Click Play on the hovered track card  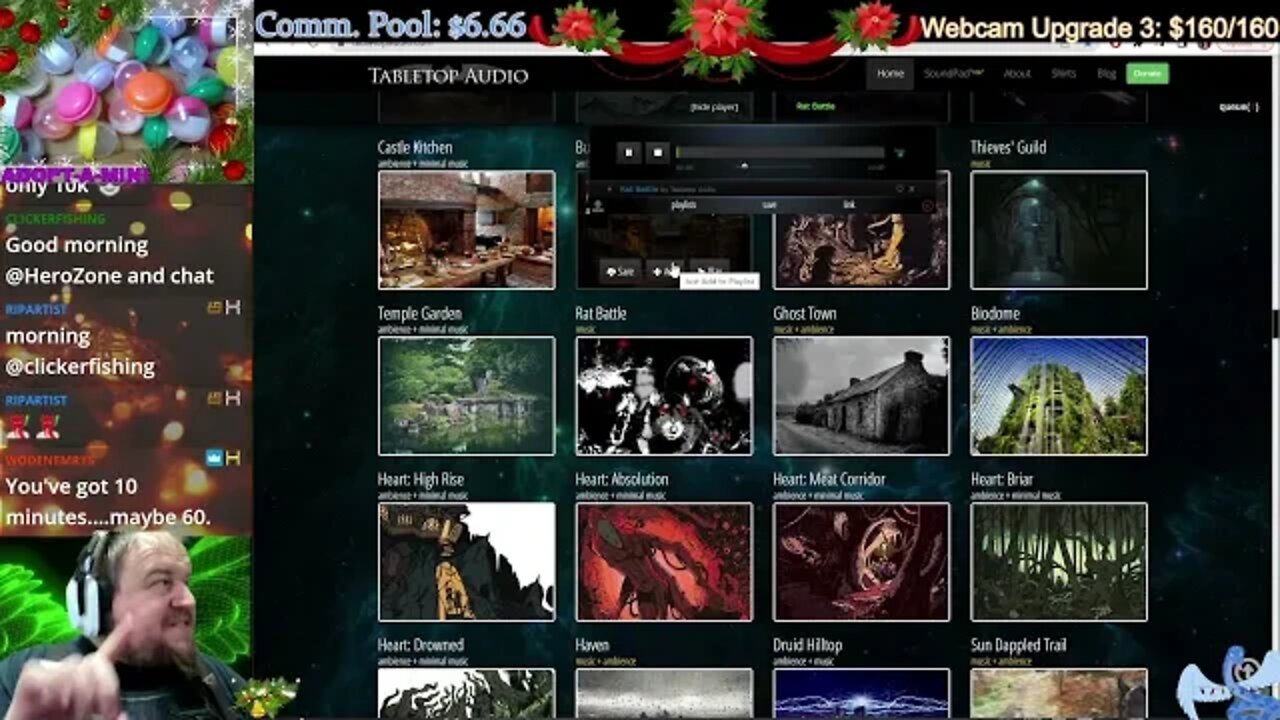point(709,271)
